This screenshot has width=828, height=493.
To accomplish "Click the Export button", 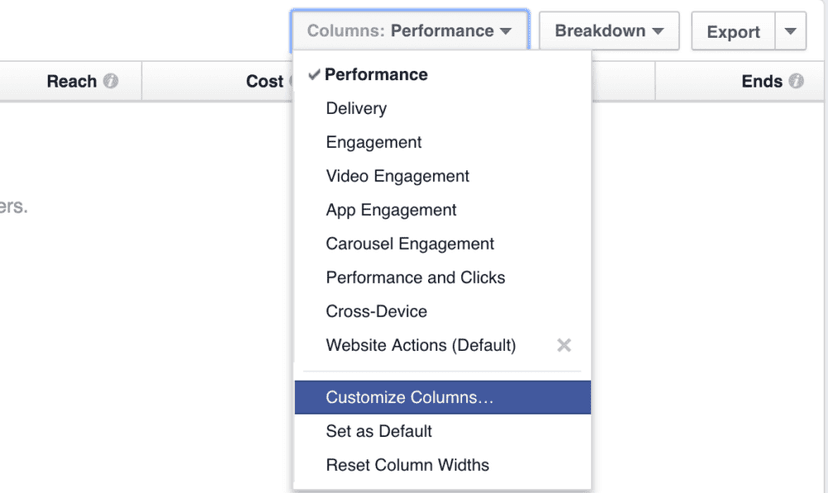I will (x=733, y=31).
